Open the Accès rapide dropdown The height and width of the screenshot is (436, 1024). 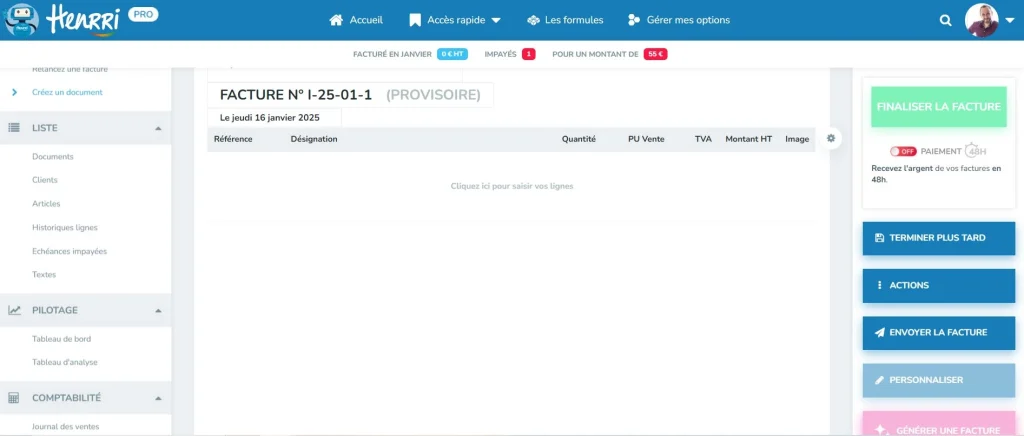pyautogui.click(x=455, y=20)
